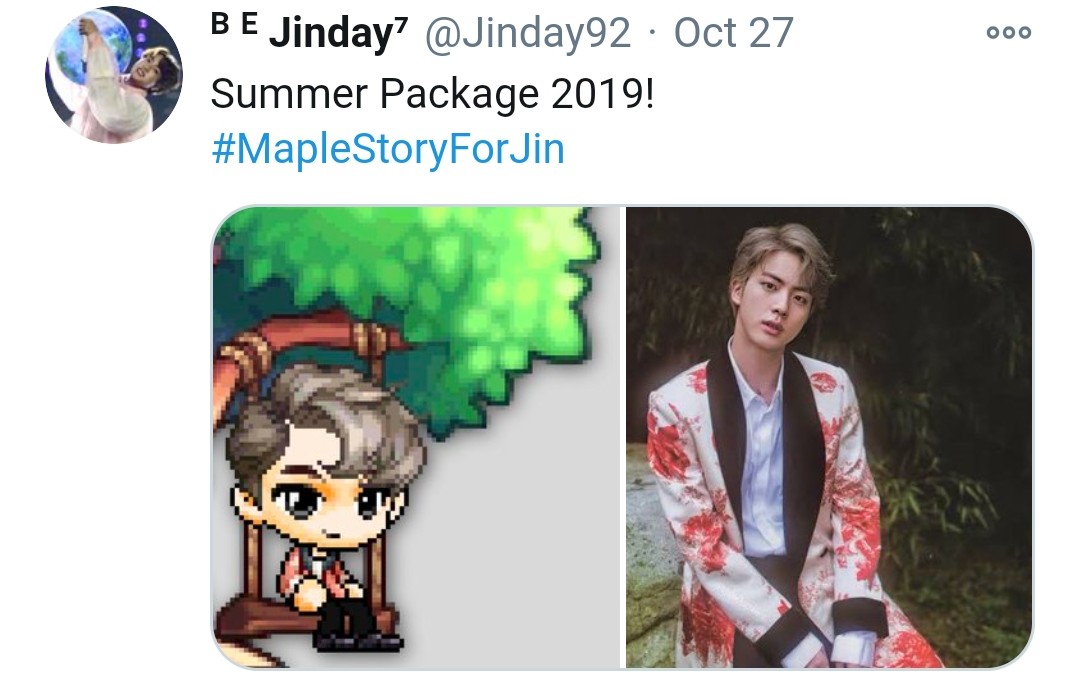Open the Oct 27 tweet timestamp
This screenshot has width=1080, height=680.
point(734,32)
